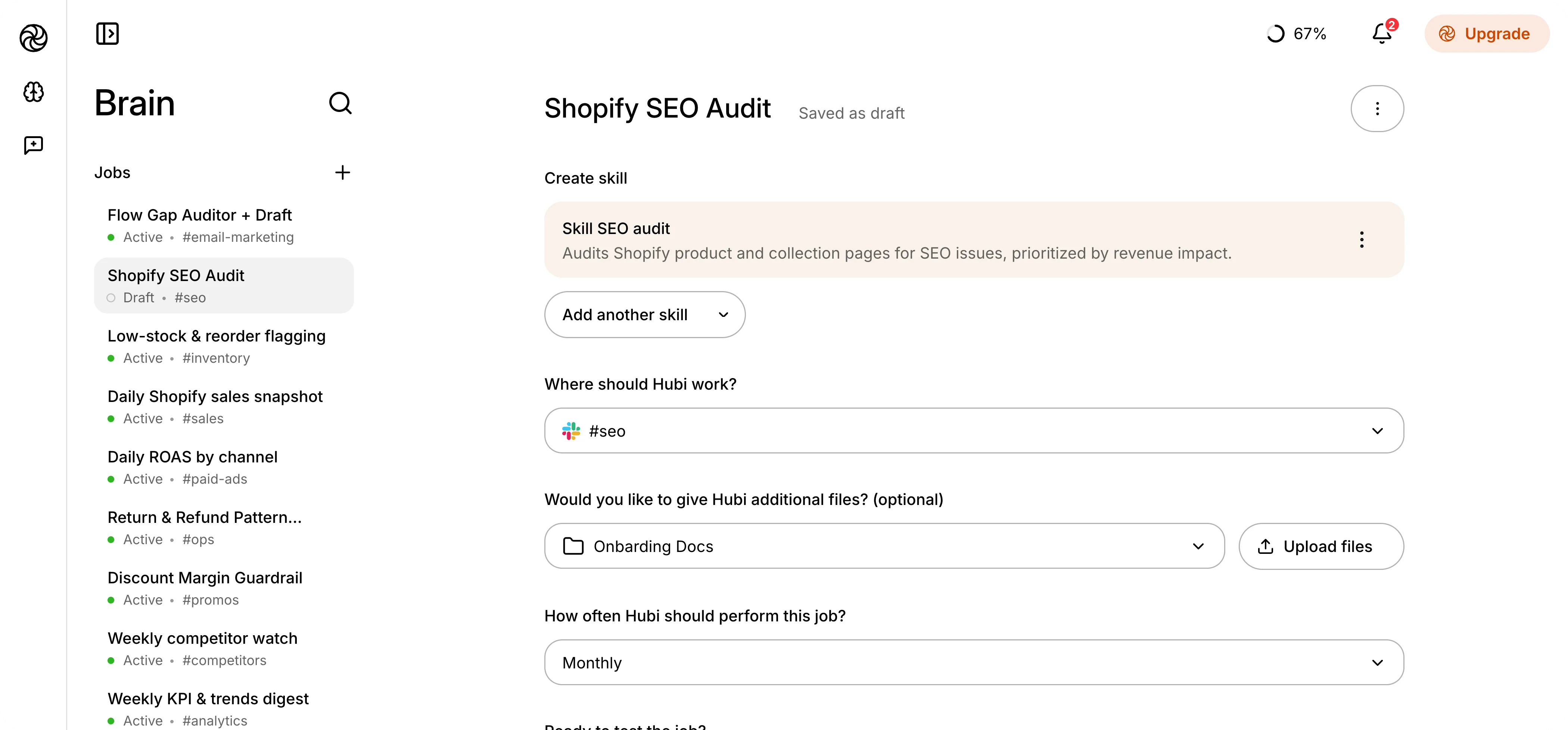Click the 67% usage progress indicator
The image size is (1568, 730).
[x=1296, y=34]
